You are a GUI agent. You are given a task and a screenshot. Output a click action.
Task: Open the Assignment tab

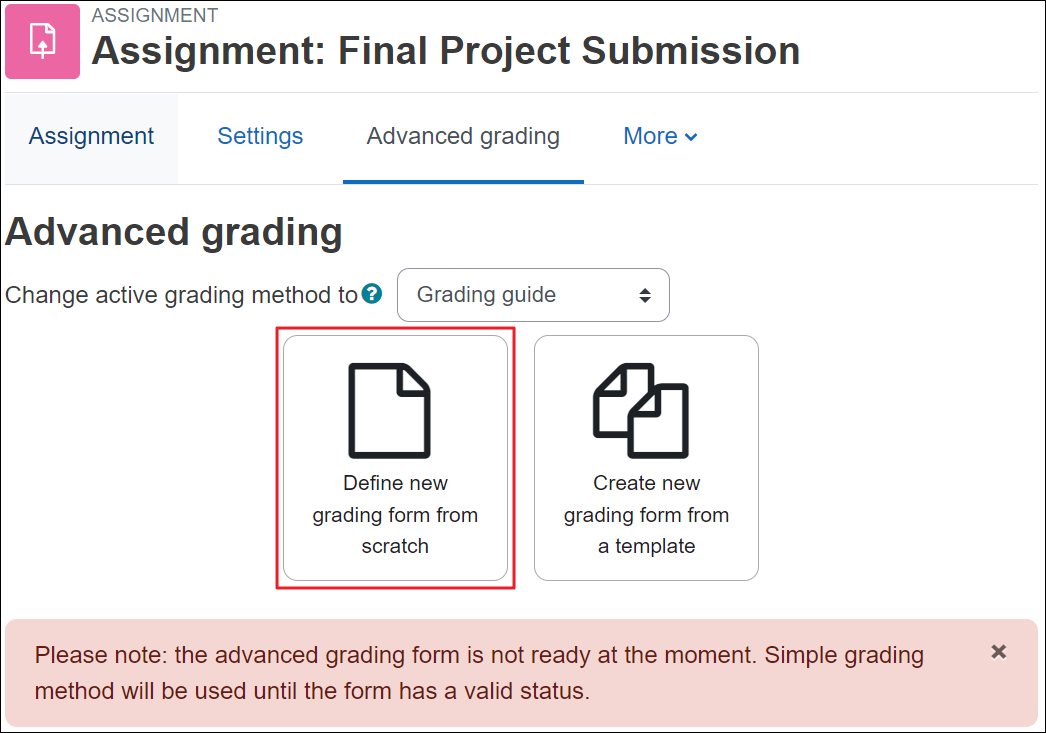point(91,135)
